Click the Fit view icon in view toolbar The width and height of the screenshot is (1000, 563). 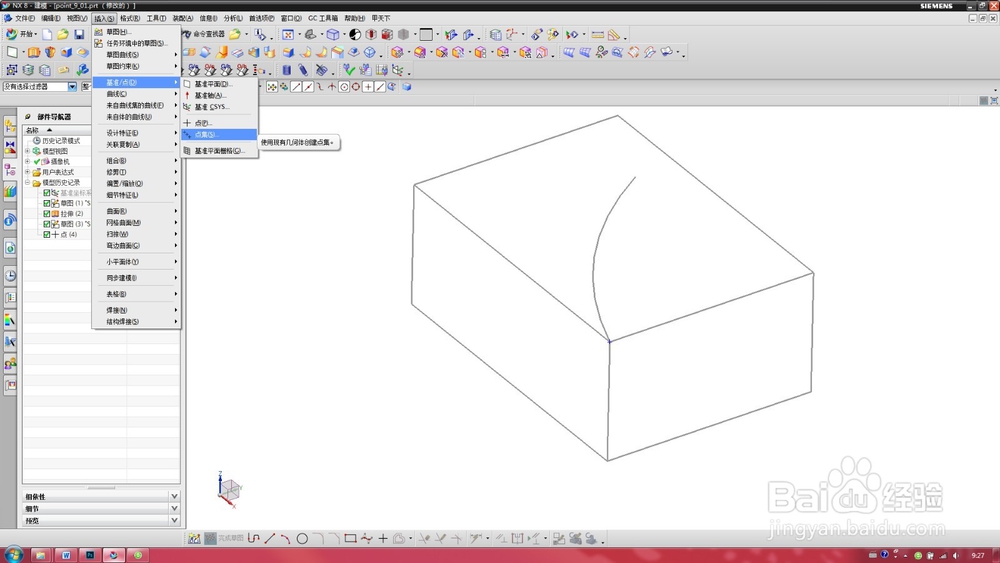(288, 34)
